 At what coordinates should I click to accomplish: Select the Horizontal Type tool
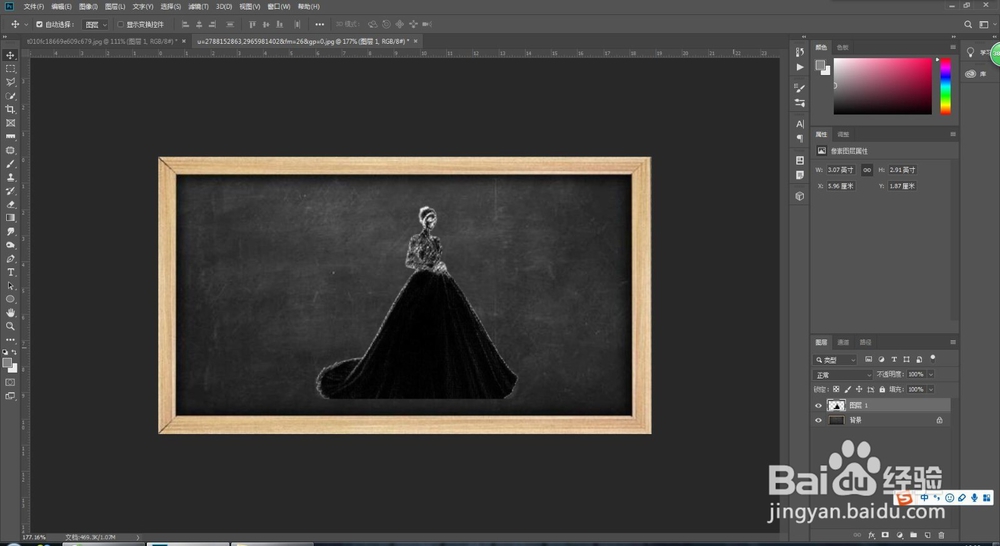pos(11,272)
